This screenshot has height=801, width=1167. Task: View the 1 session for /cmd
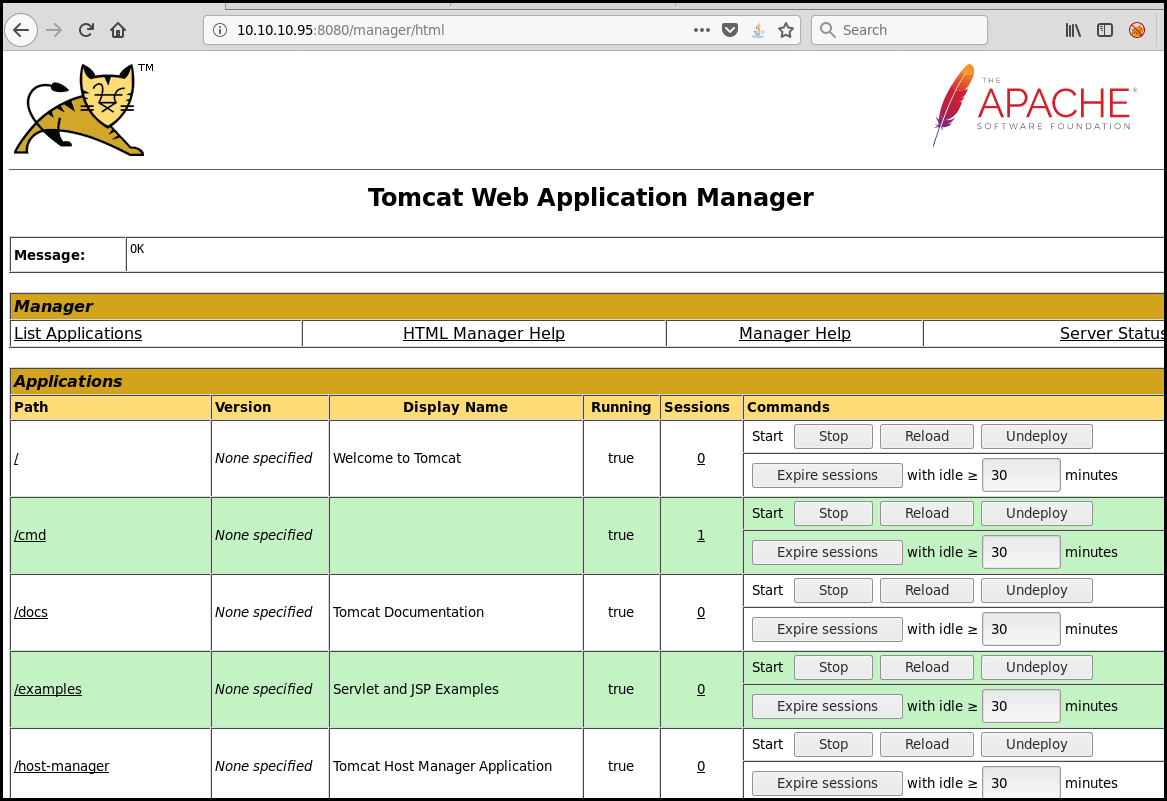(x=701, y=535)
